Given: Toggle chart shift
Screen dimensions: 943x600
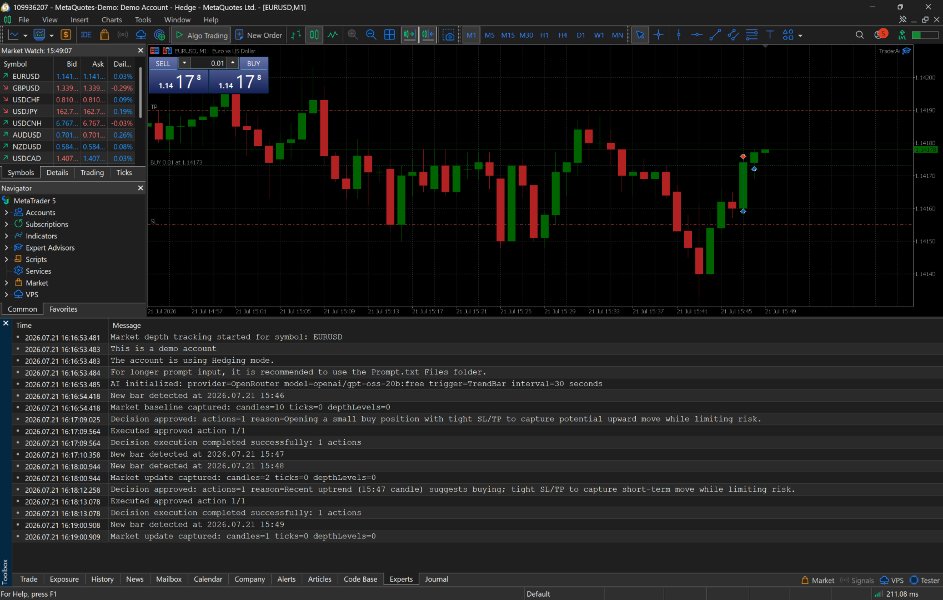Looking at the screenshot, I should coord(428,35).
